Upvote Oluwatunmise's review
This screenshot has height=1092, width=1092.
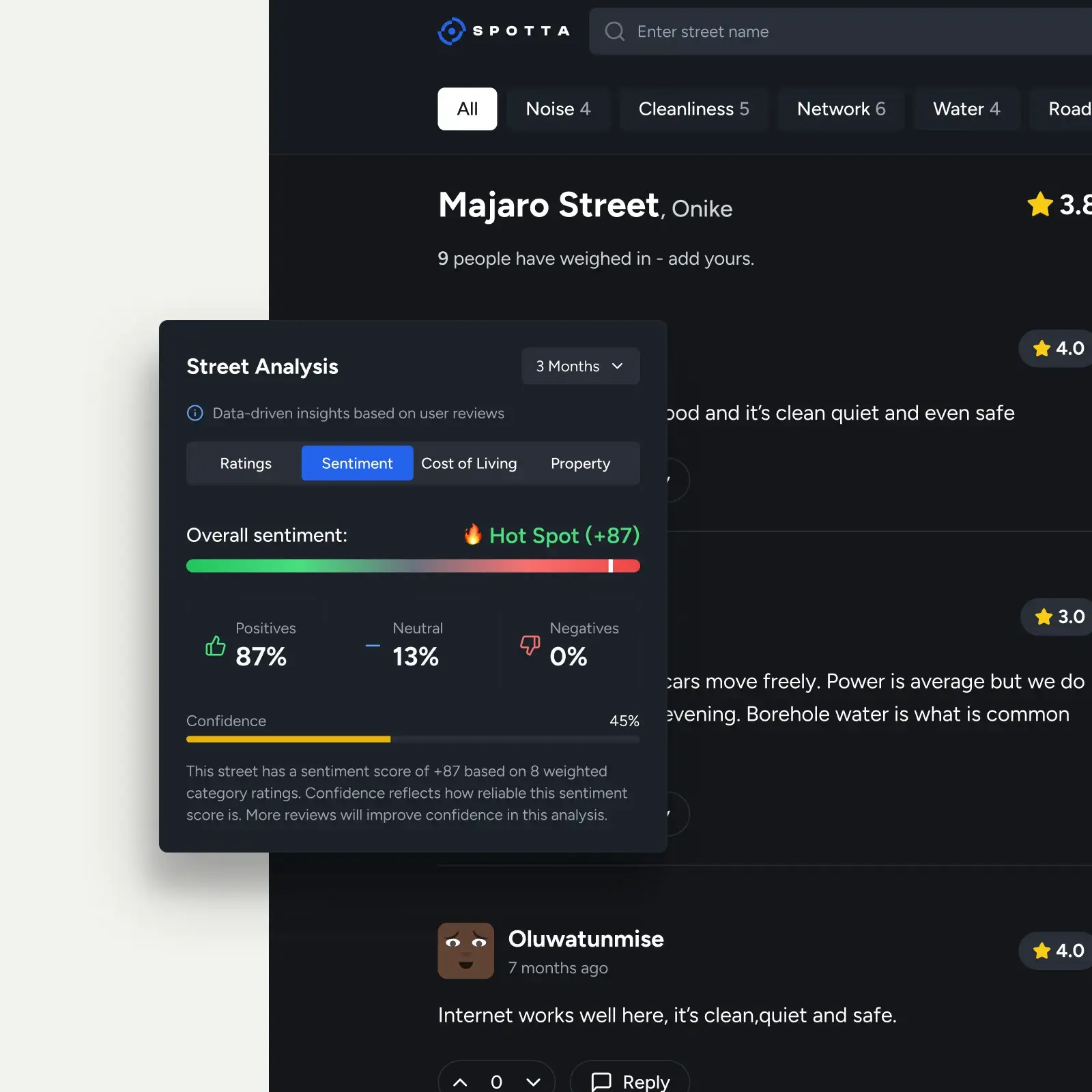point(461,1082)
